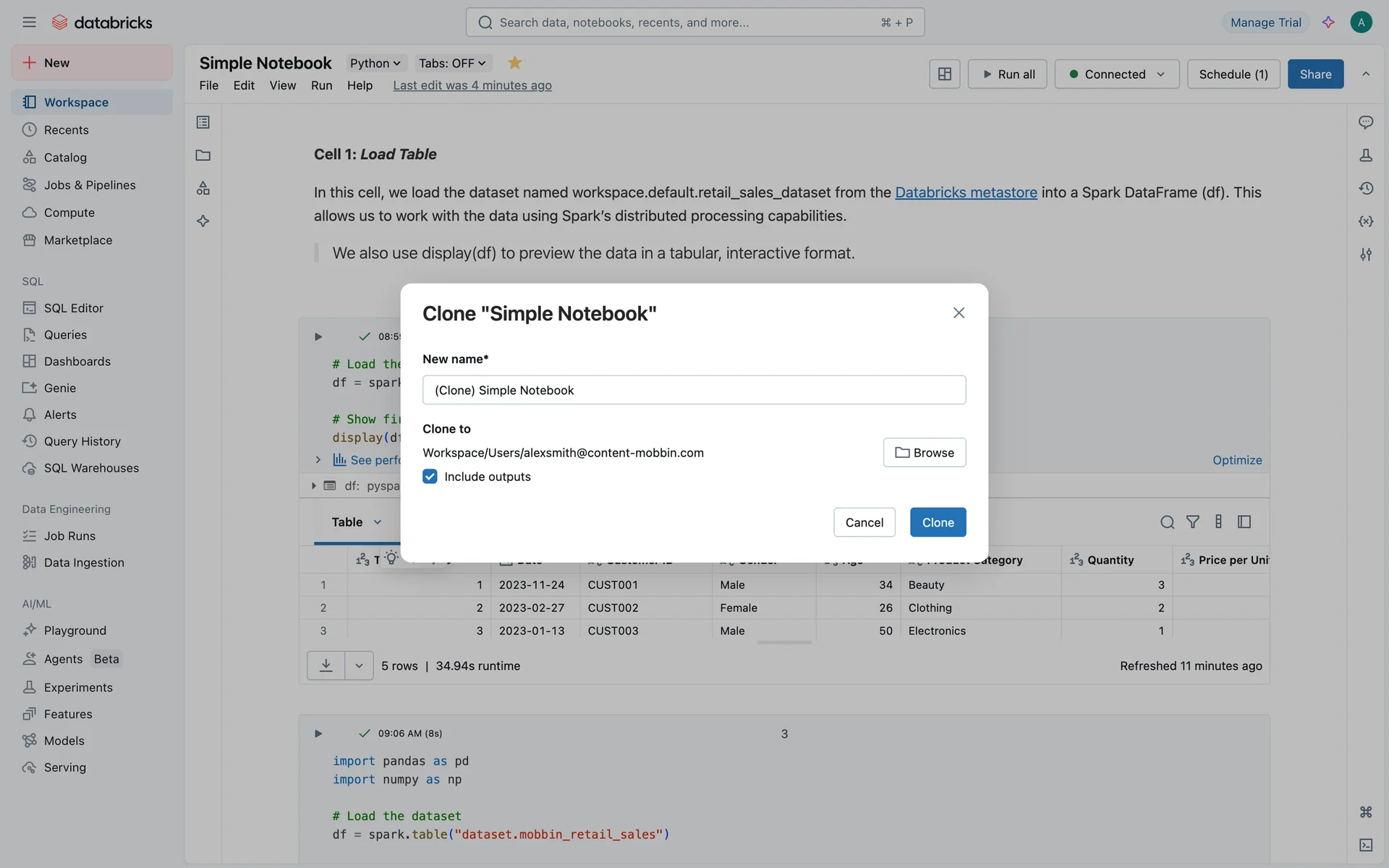This screenshot has height=868, width=1389.
Task: Expand the download options arrow
Action: [359, 665]
